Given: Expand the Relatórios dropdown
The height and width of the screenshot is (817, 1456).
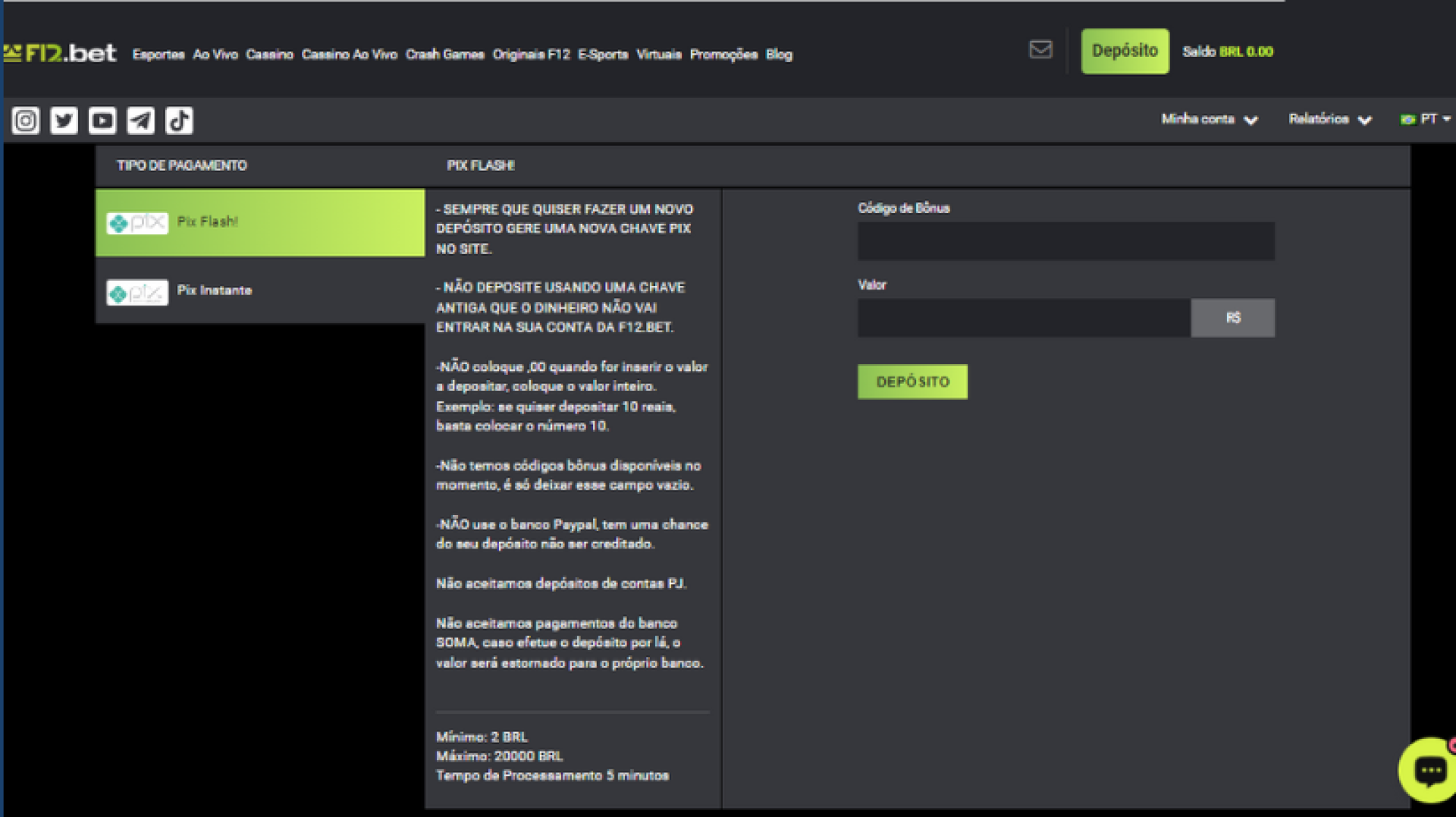Looking at the screenshot, I should pos(1329,119).
